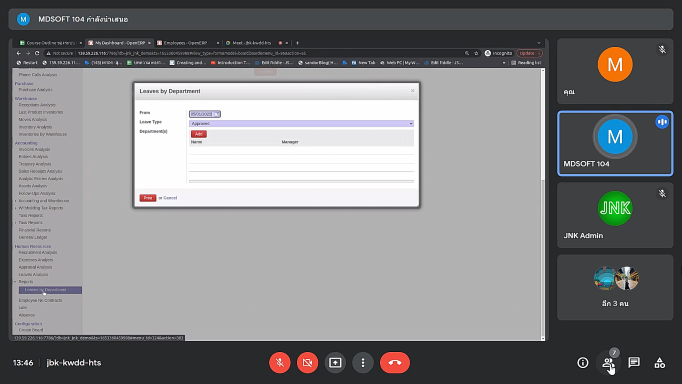
Task: Click the browser address bar URL
Action: [191, 53]
